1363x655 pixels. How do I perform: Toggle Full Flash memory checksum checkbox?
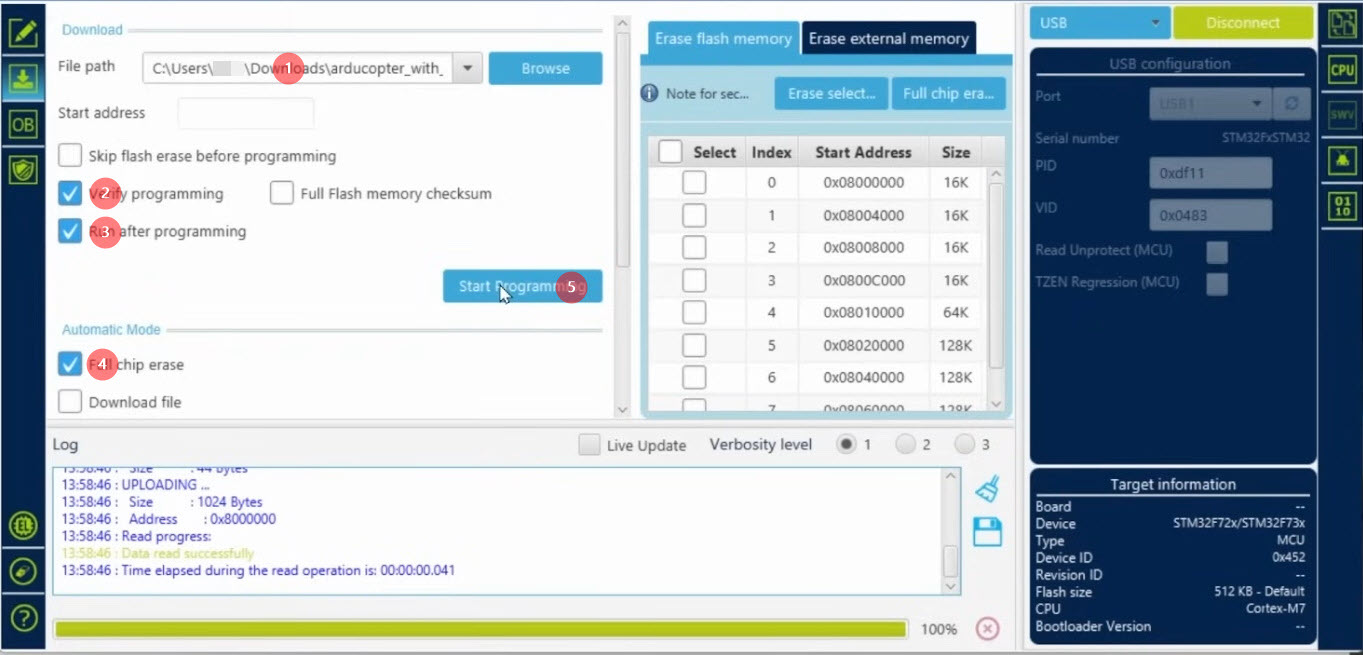click(x=282, y=193)
